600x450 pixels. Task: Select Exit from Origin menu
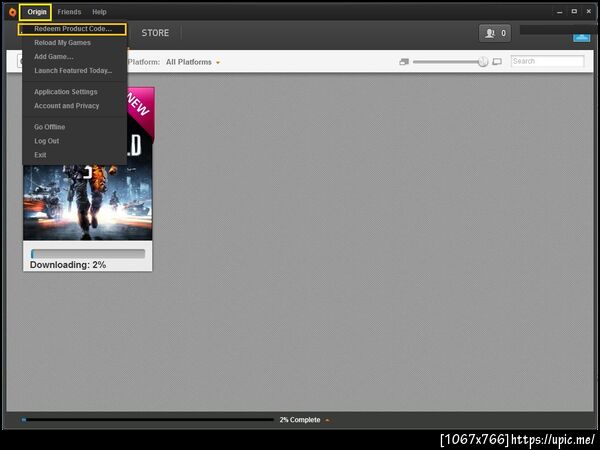coord(40,155)
